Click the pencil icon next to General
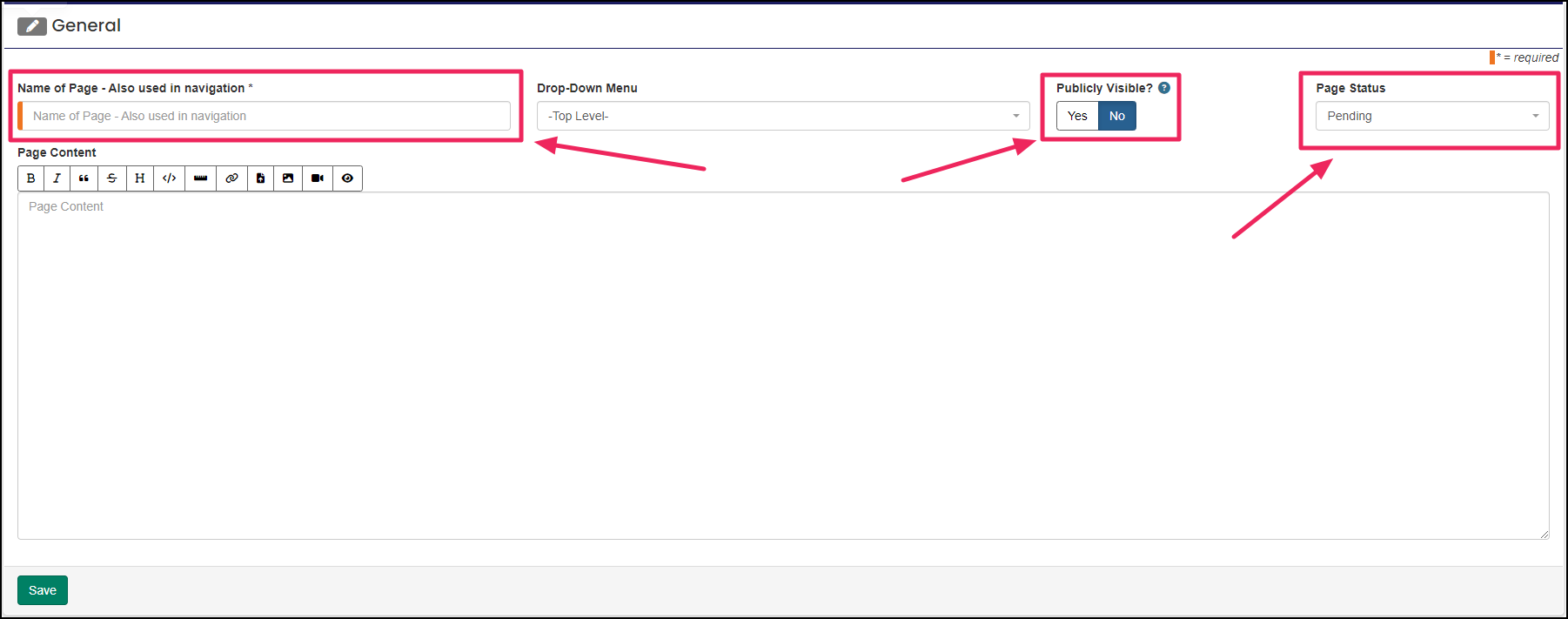 tap(32, 26)
